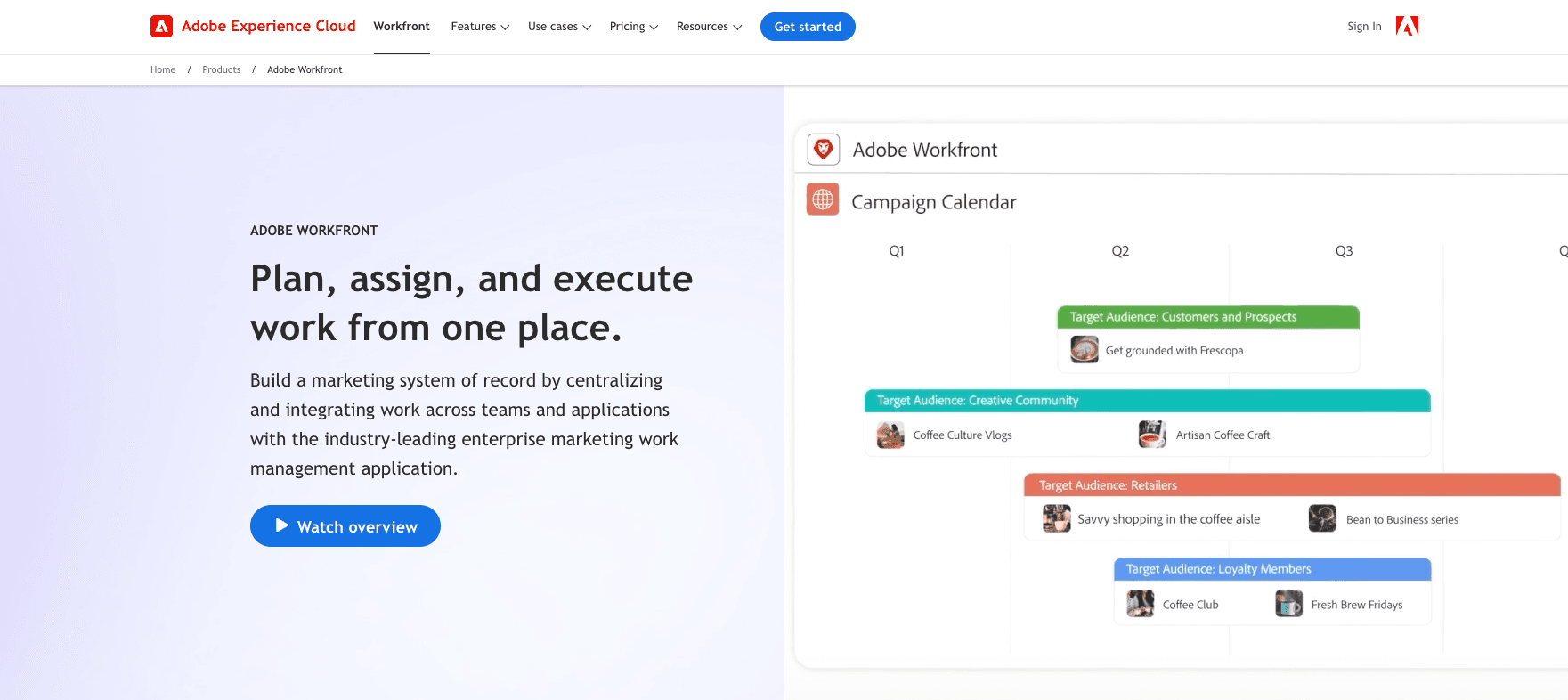
Task: Open the Resources dropdown menu
Action: tap(709, 27)
